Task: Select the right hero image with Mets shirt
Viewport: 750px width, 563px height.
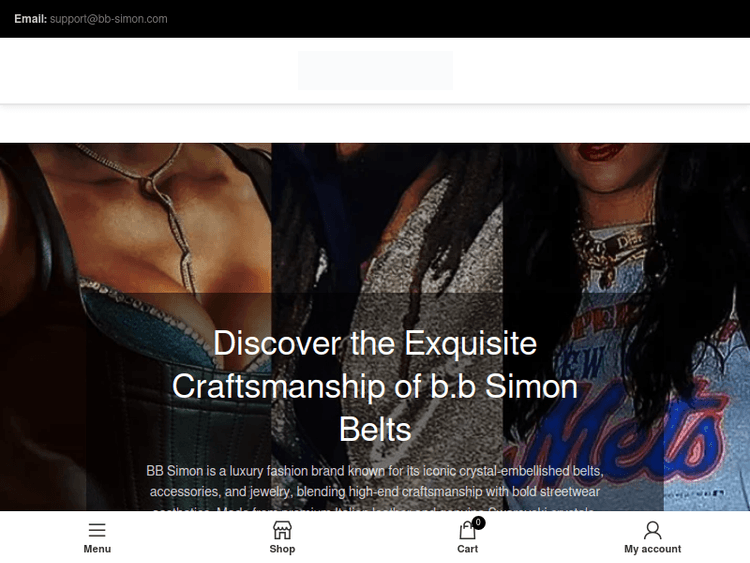Action: 627,327
